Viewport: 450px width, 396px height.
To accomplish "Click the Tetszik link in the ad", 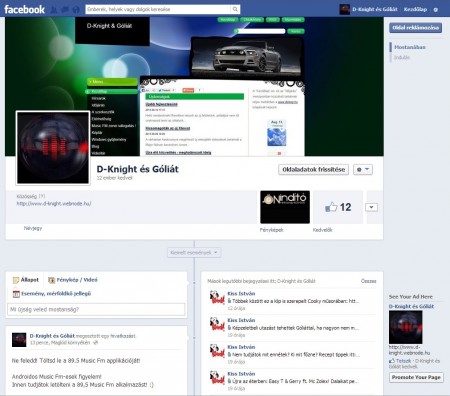I will pyautogui.click(x=403, y=361).
